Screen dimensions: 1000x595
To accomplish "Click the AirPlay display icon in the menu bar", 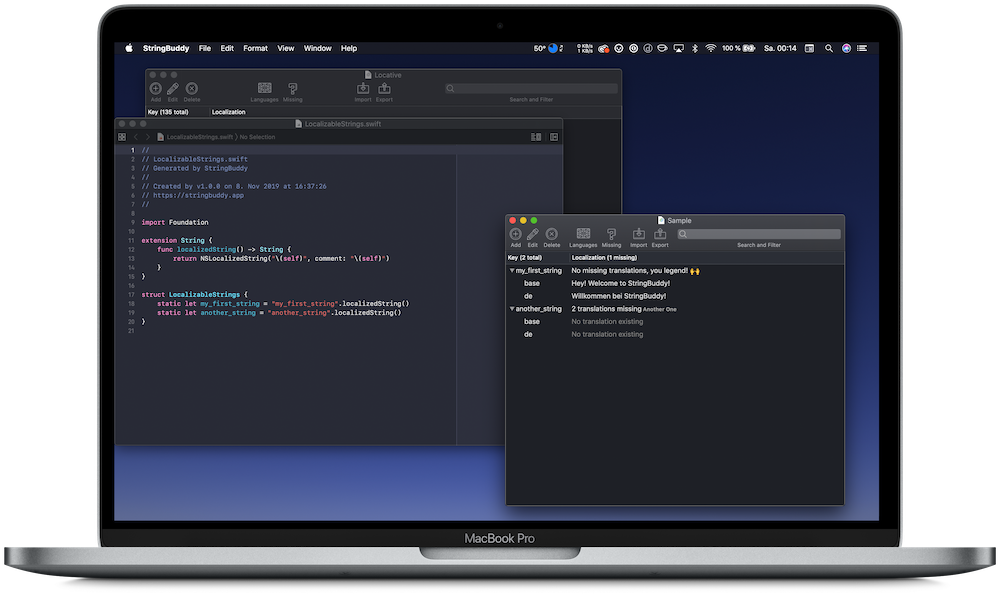I will [679, 48].
